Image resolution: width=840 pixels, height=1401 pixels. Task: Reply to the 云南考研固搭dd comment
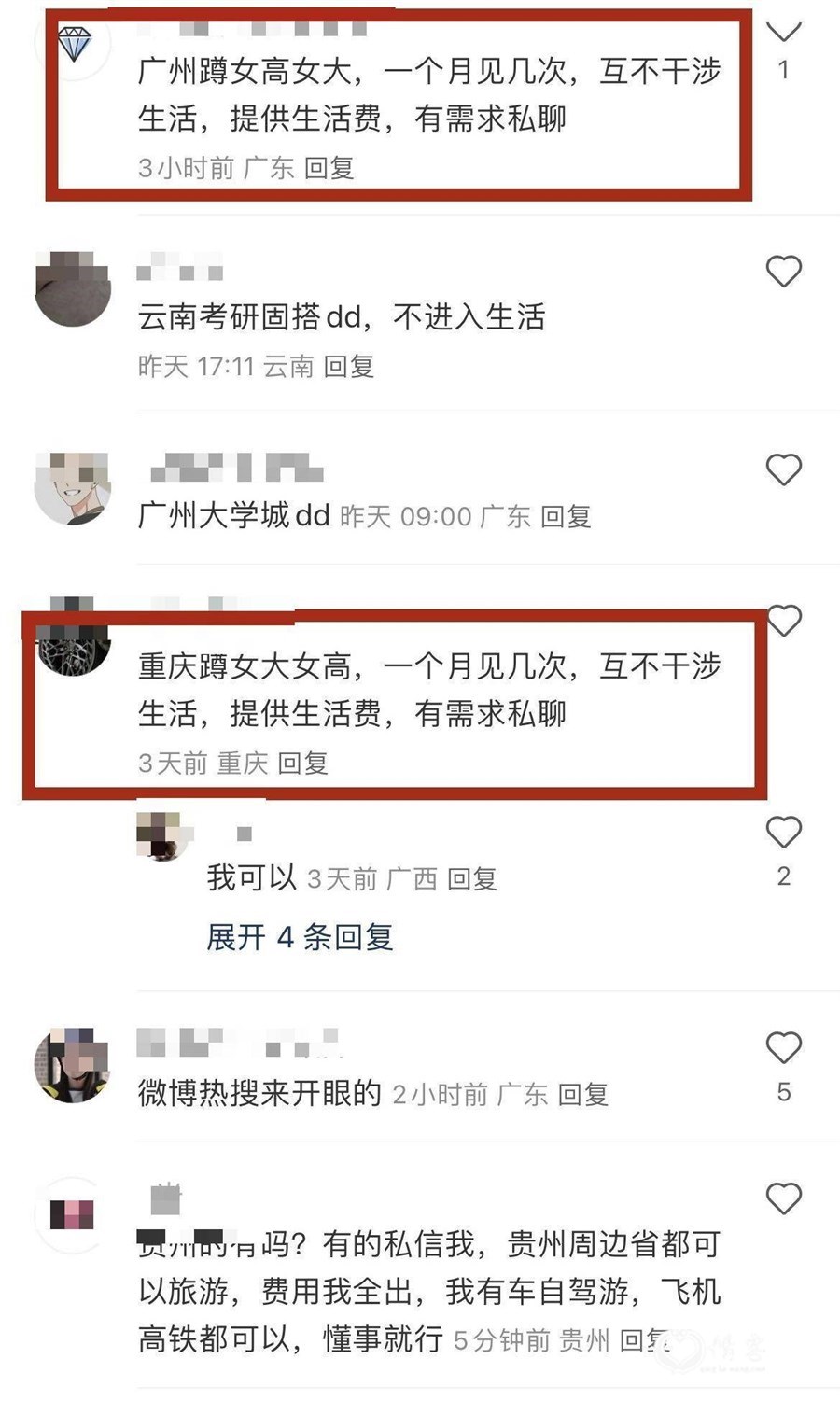click(x=348, y=366)
